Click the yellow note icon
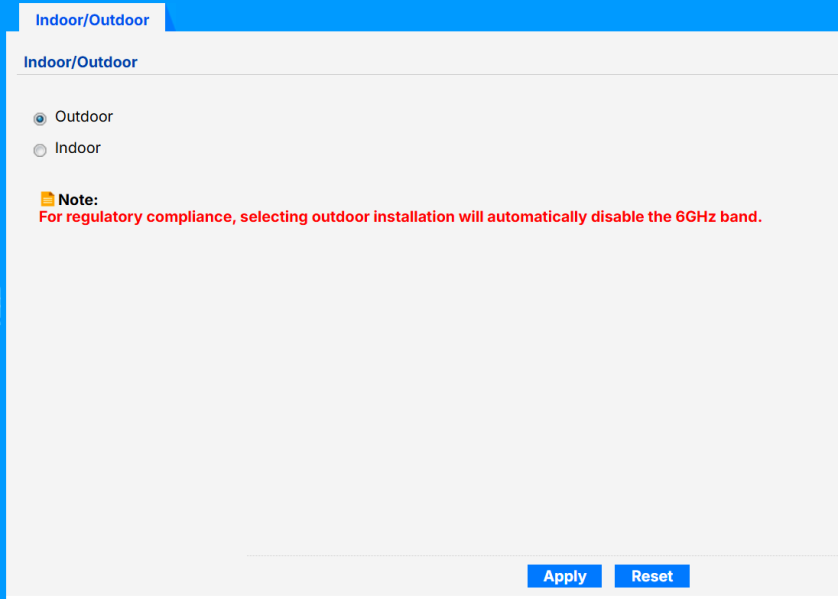The width and height of the screenshot is (838, 599). coord(47,199)
